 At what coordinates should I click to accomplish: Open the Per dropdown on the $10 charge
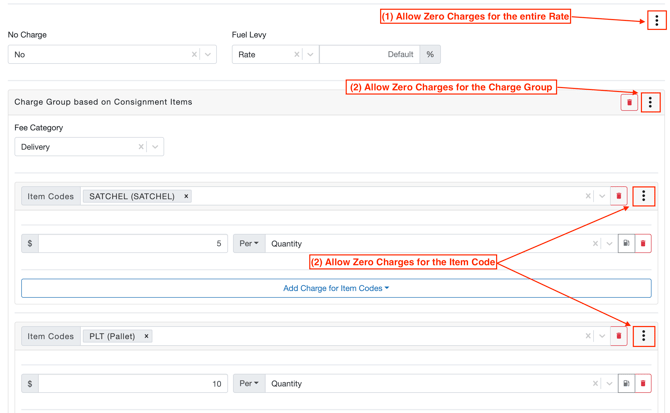click(x=249, y=384)
